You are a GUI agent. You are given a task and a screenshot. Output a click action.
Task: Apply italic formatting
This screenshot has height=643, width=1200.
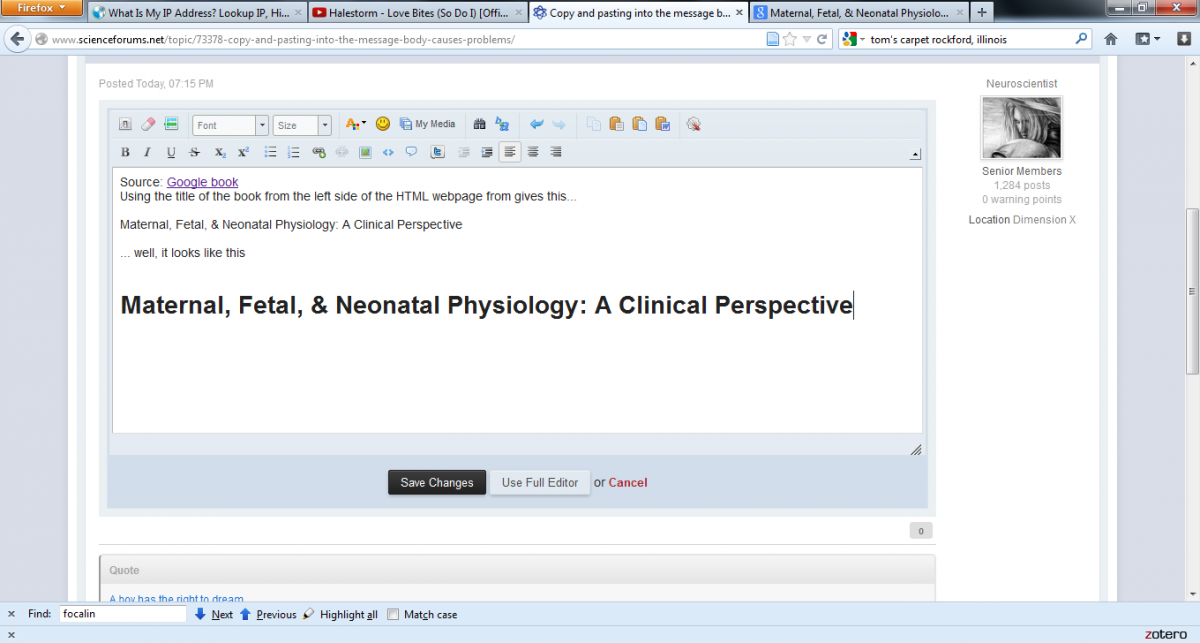coord(147,153)
